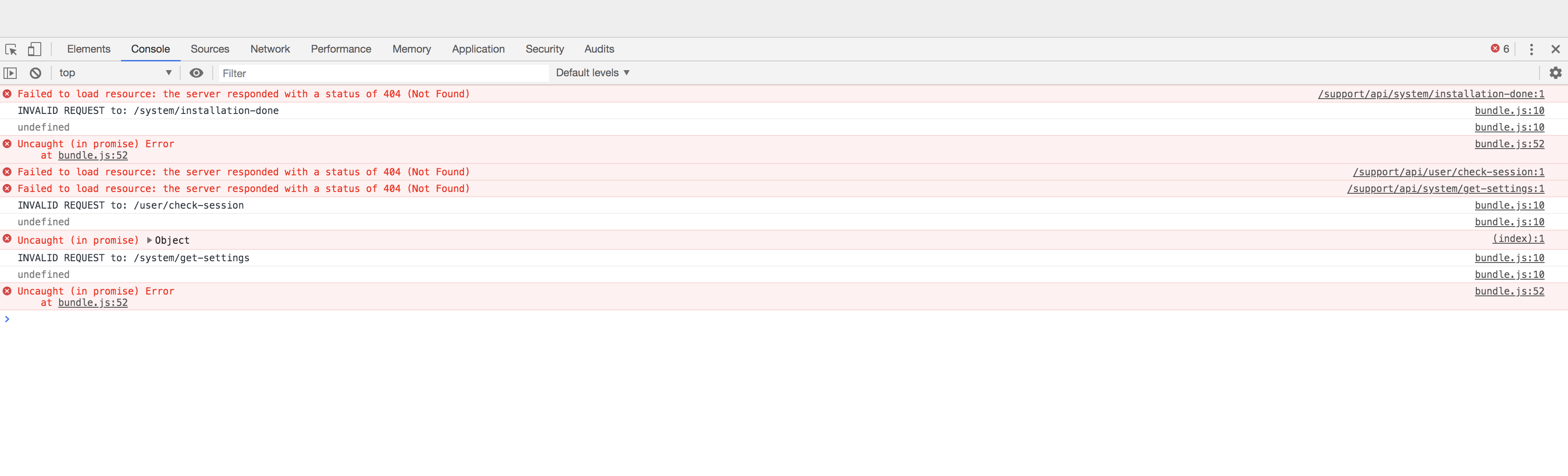Open the Audits tab
Screen dimensions: 1568x476
(x=599, y=49)
